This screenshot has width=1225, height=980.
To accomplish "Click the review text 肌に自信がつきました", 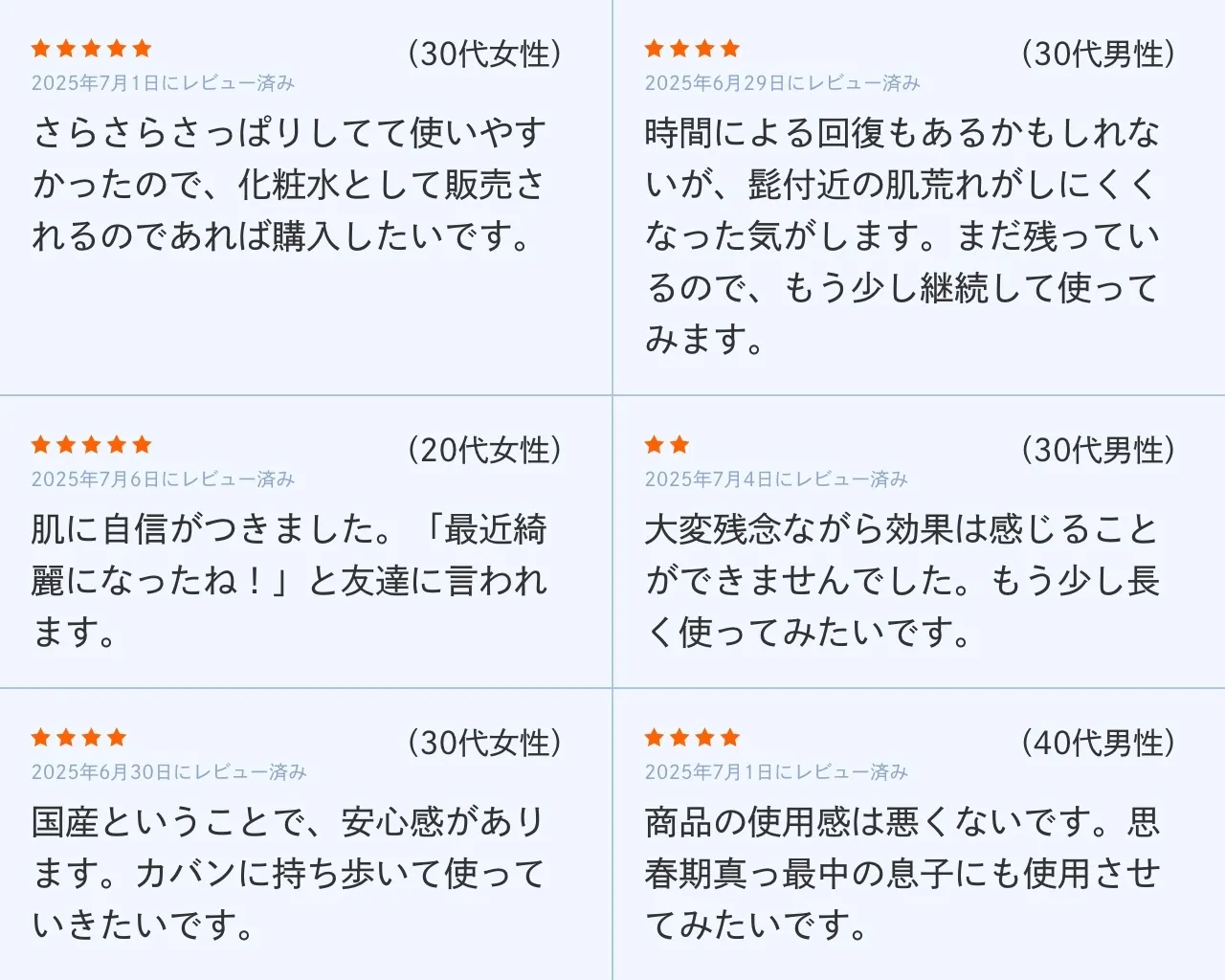I will [289, 580].
